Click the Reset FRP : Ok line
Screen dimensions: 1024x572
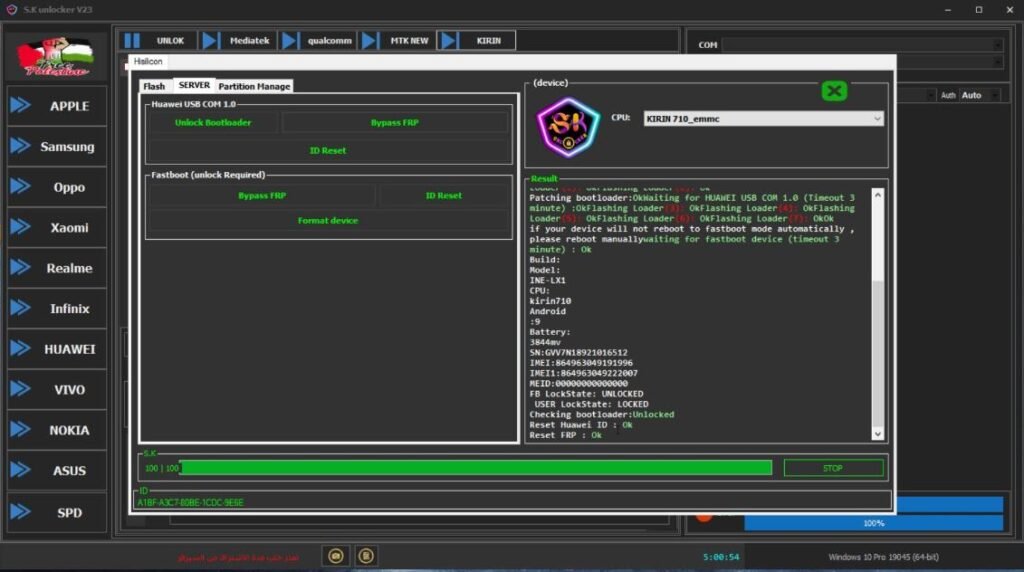tap(566, 435)
